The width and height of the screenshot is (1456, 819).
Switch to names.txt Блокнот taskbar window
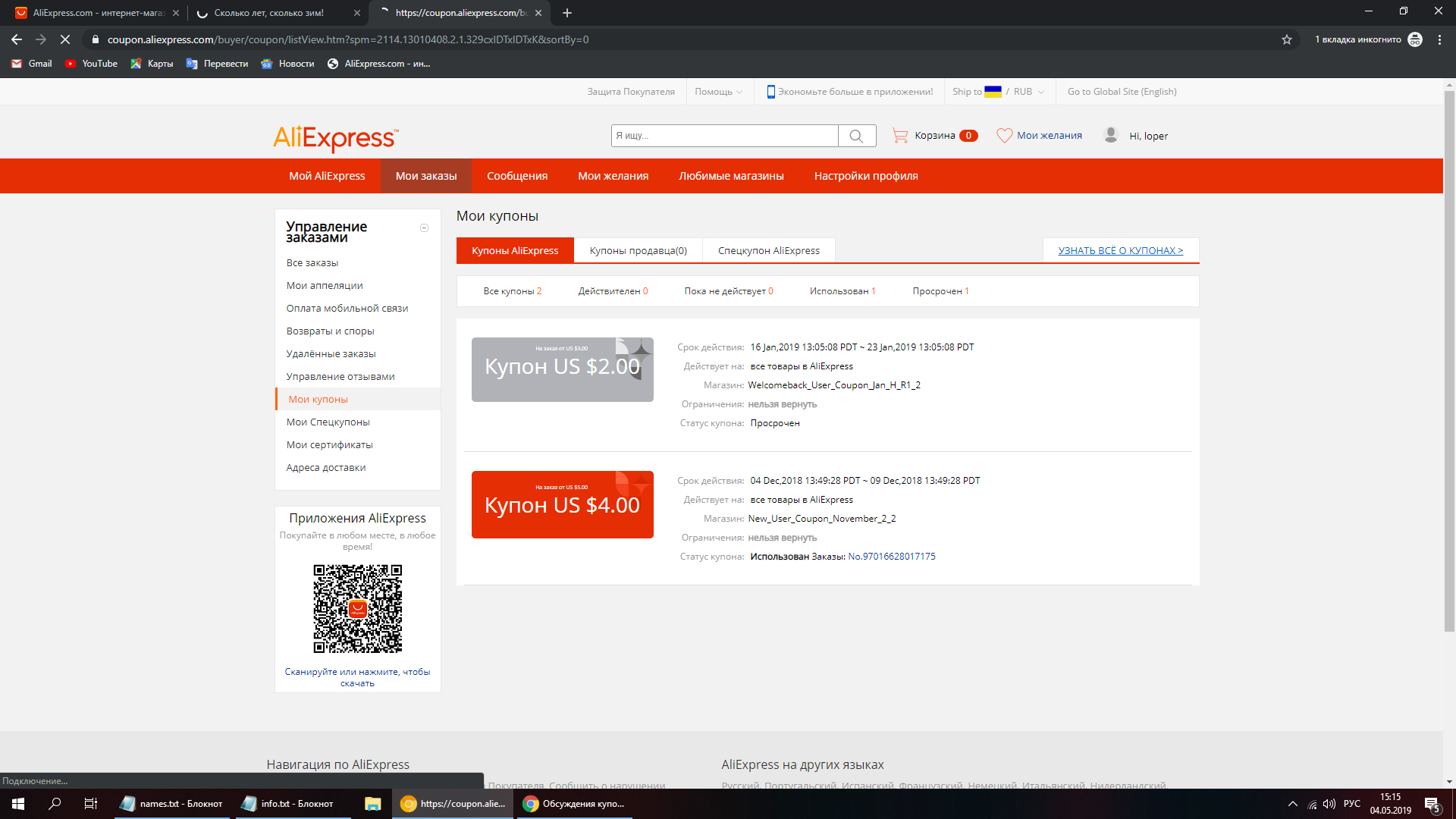pyautogui.click(x=173, y=804)
